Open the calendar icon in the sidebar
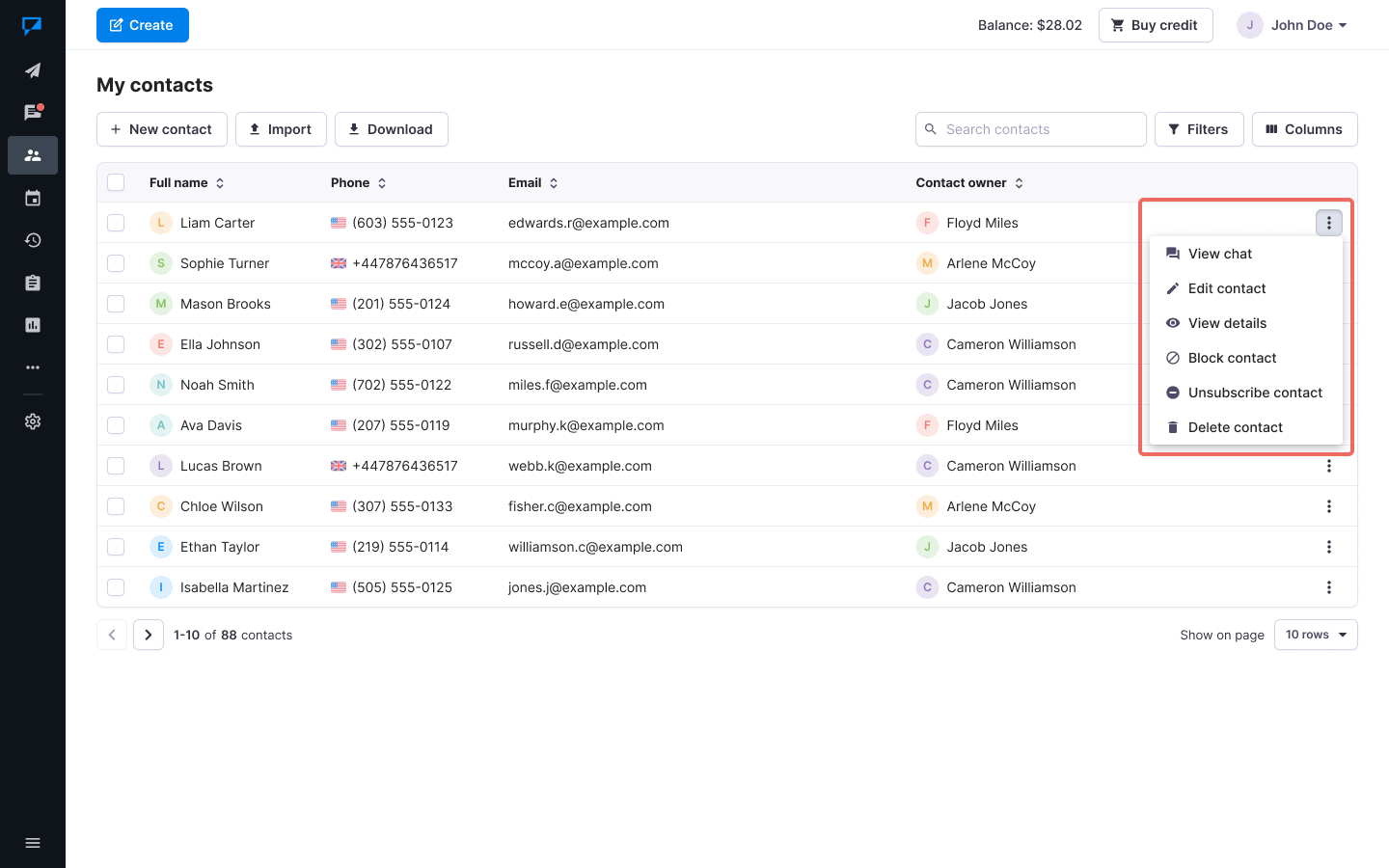 point(33,198)
